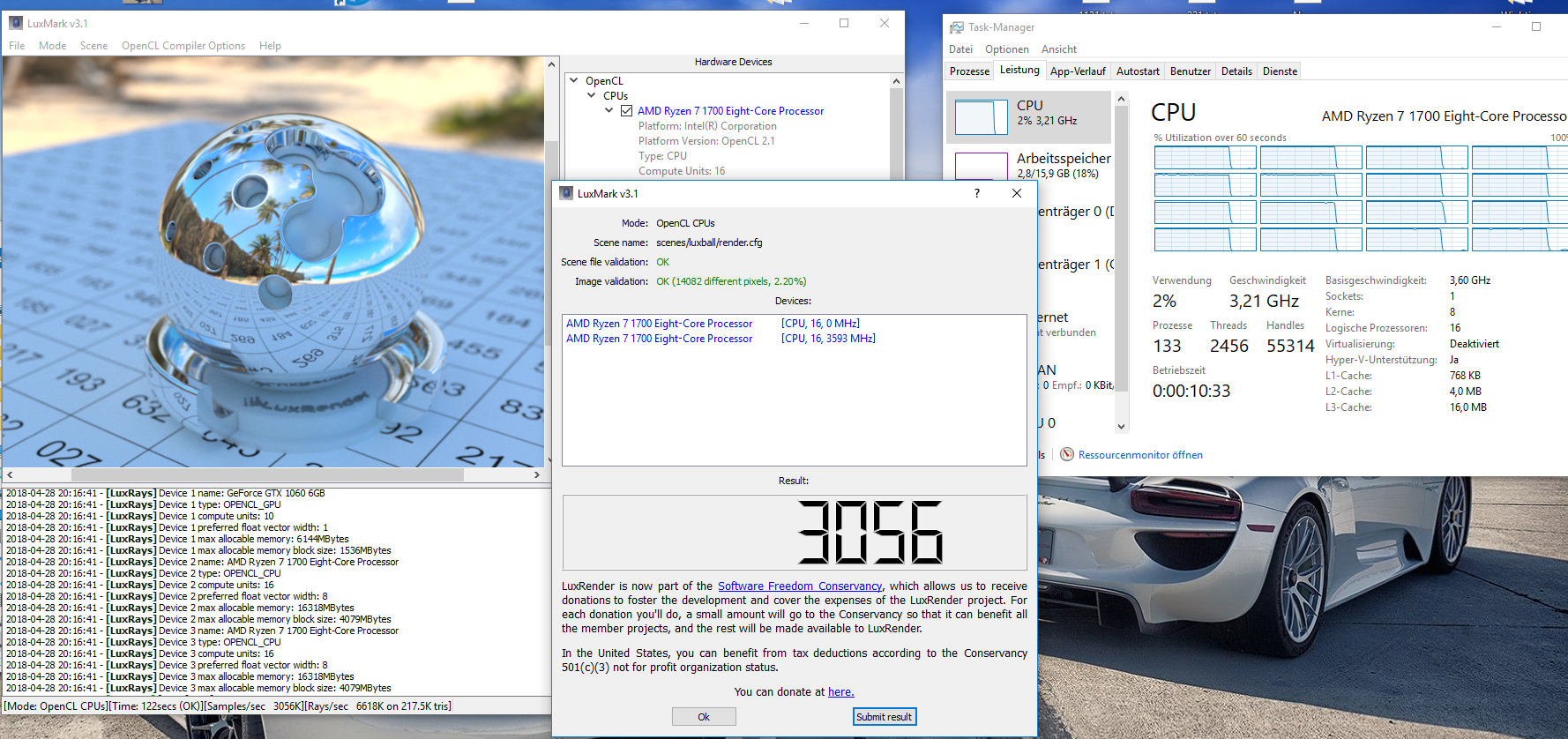Click the 3056 result display
The image size is (1568, 739).
(x=795, y=532)
